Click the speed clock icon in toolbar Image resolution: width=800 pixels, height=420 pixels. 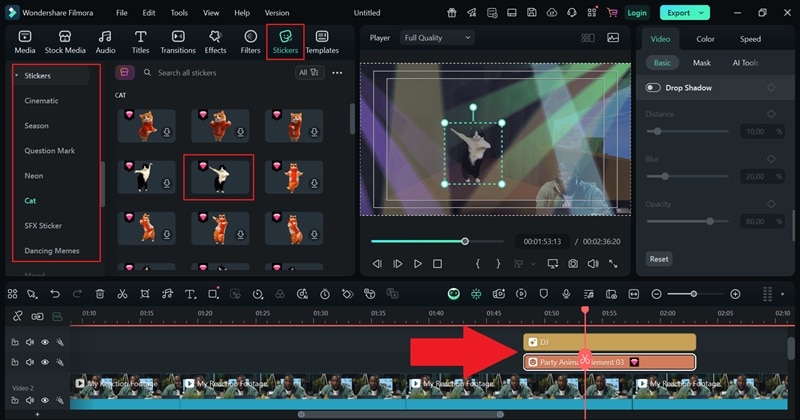pyautogui.click(x=258, y=293)
